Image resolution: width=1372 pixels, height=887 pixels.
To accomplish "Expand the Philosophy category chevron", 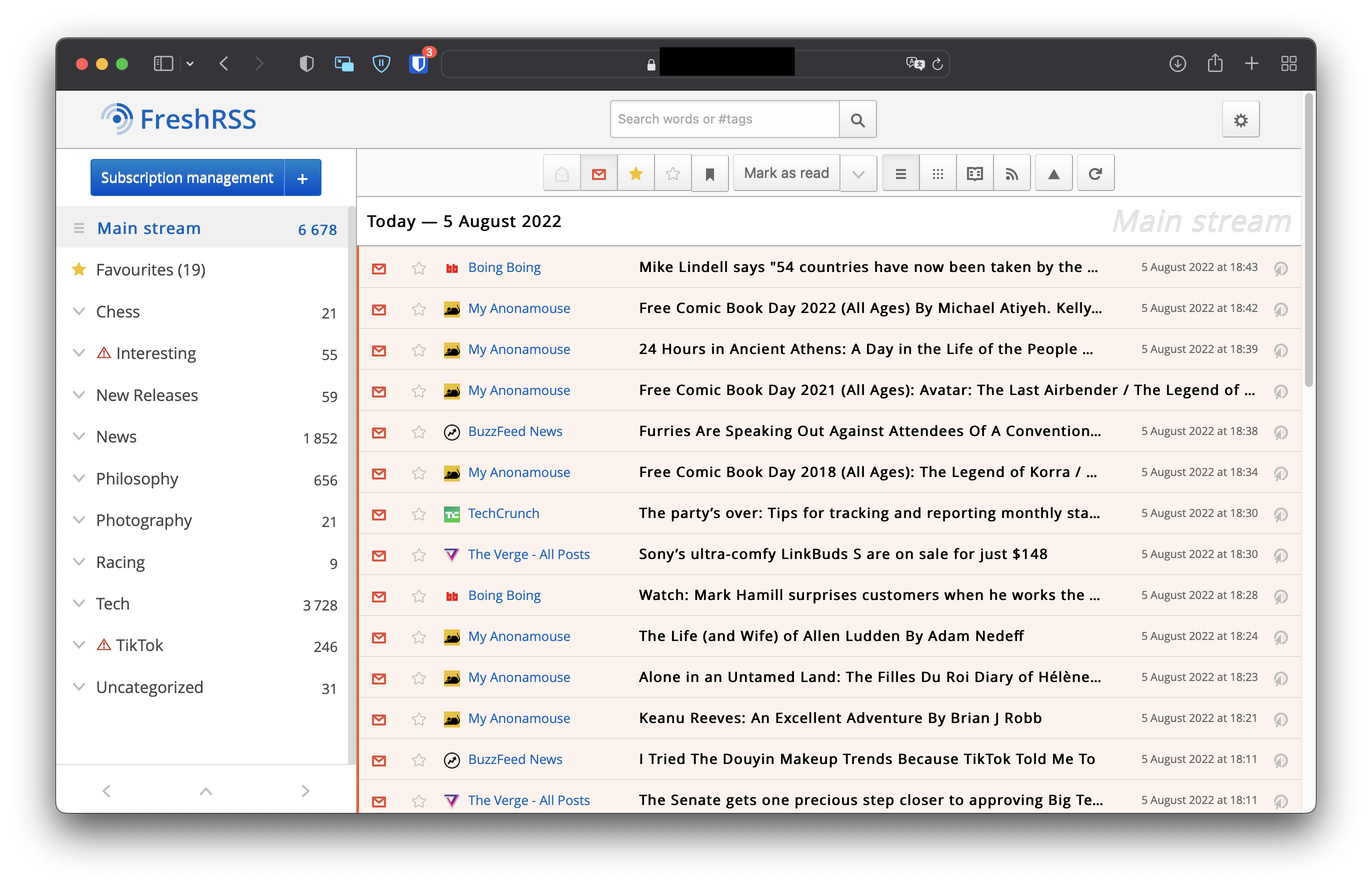I will pyautogui.click(x=79, y=478).
